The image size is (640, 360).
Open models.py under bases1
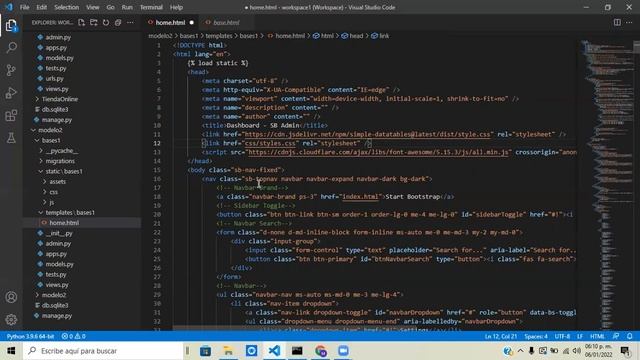(60, 264)
